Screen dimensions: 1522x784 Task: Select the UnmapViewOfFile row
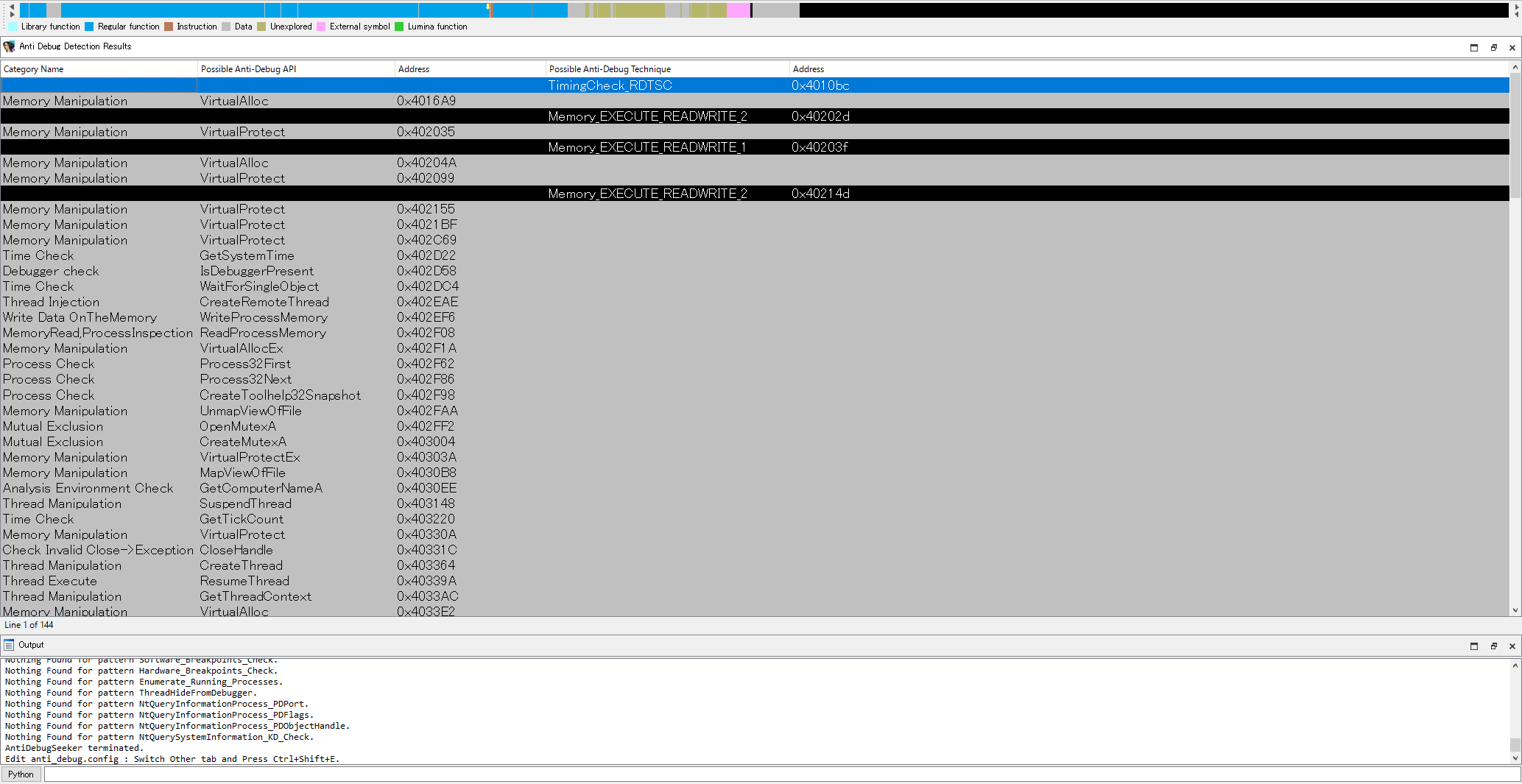tap(755, 411)
